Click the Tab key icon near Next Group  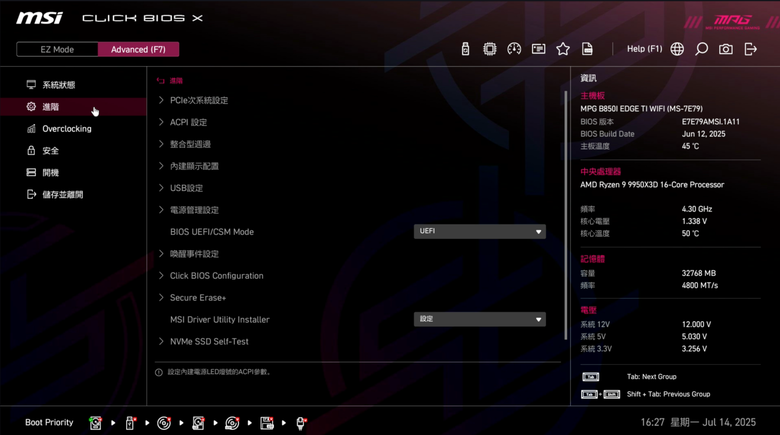click(590, 377)
